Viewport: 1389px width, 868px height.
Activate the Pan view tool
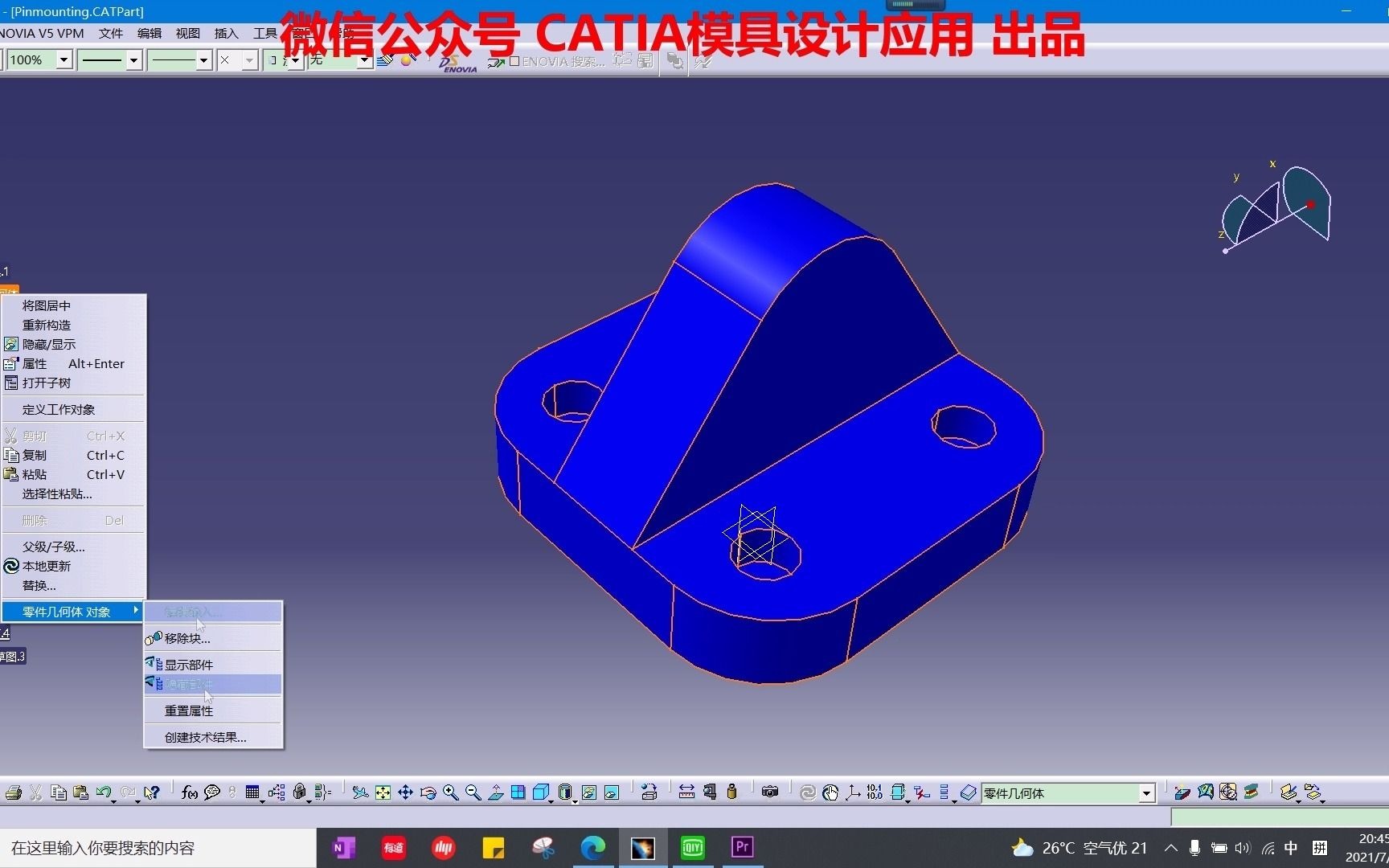pyautogui.click(x=405, y=792)
